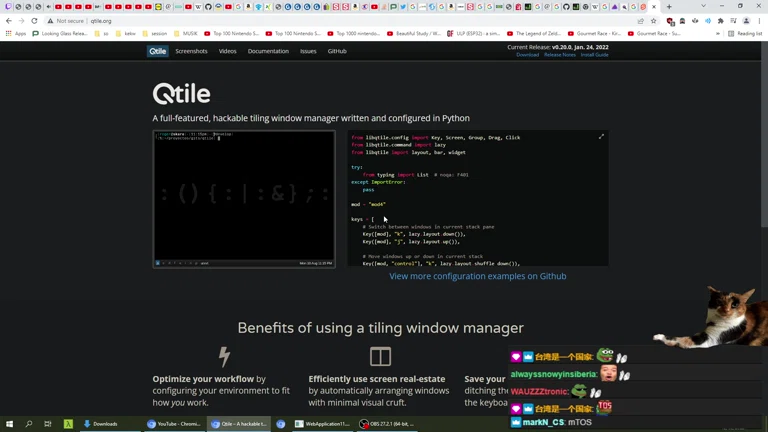Open the Windows Start menu
The image size is (768, 432).
[9, 424]
